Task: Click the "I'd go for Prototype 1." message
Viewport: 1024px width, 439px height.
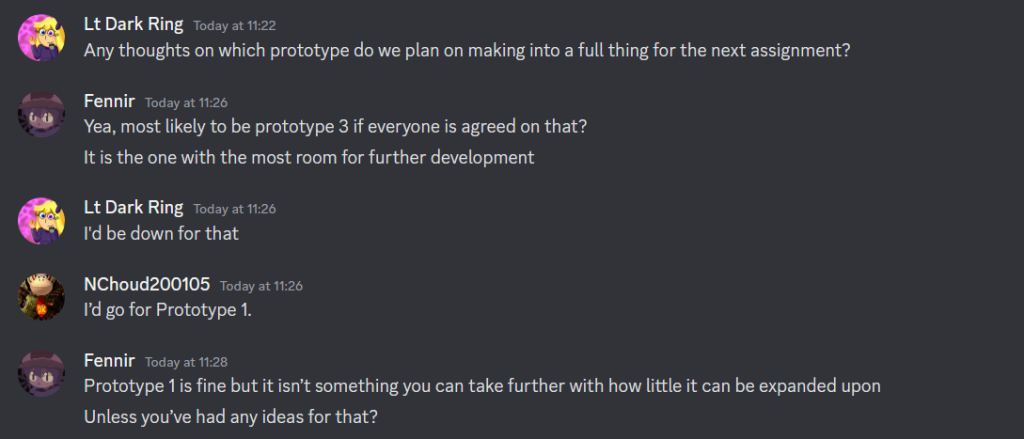Action: (x=168, y=309)
